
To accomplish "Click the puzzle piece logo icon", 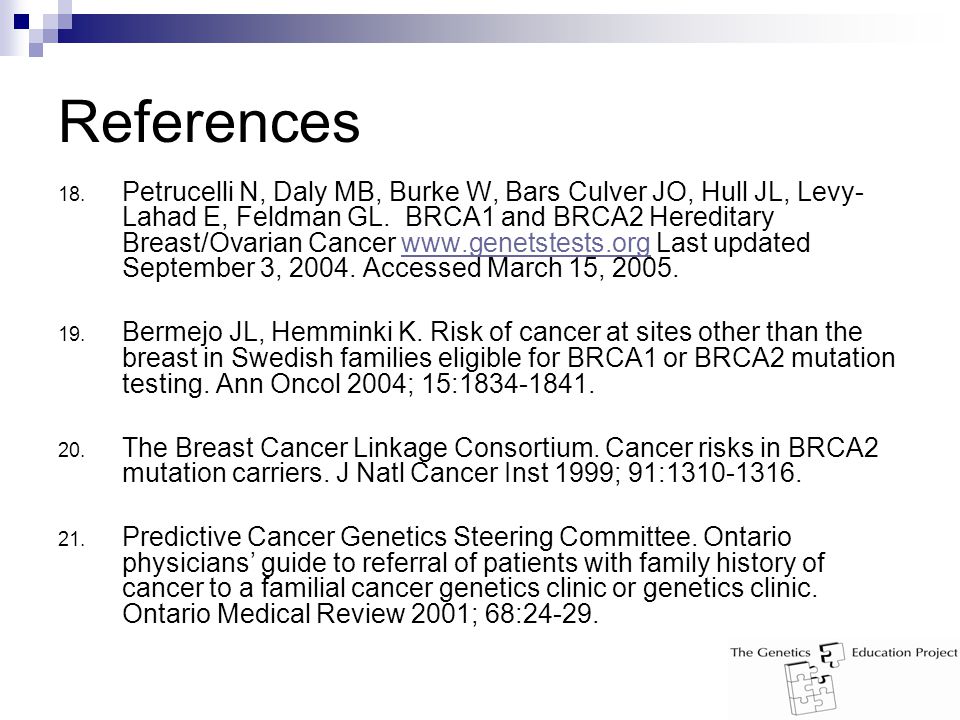I will [x=809, y=688].
